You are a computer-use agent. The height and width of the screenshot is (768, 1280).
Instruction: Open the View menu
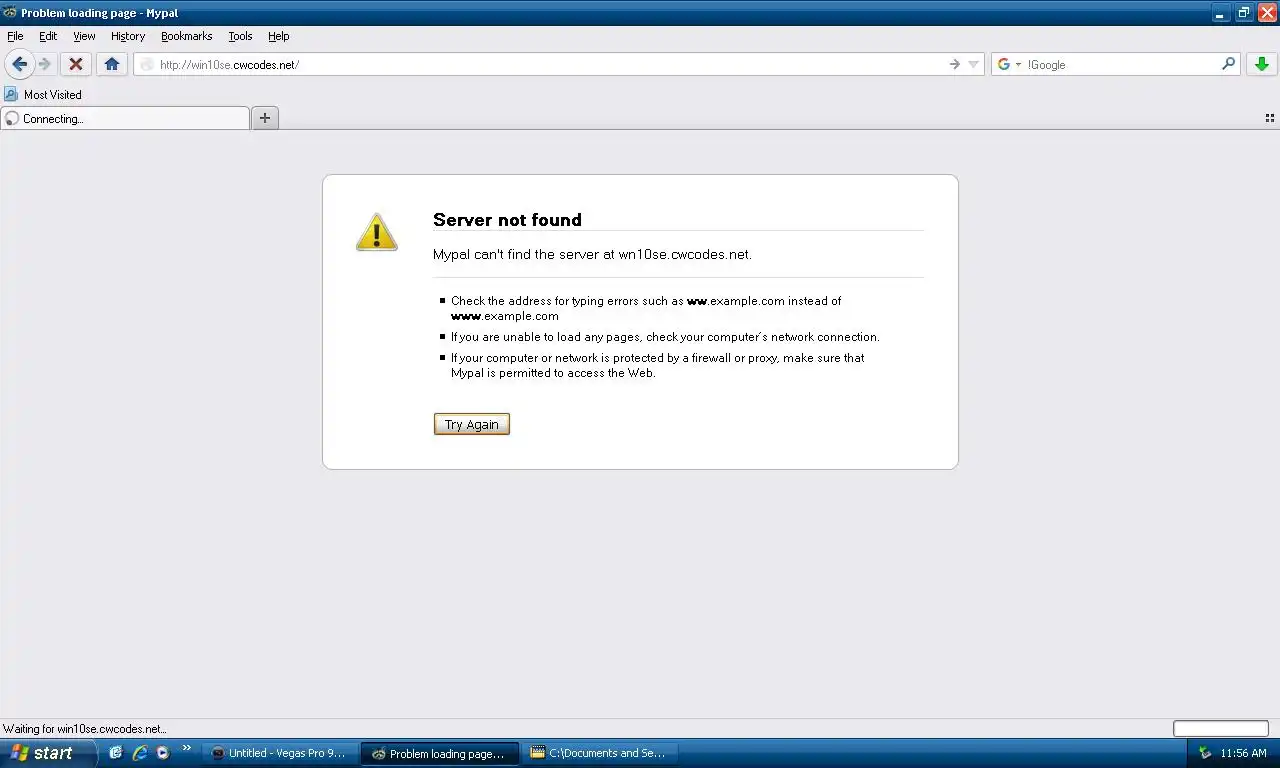point(84,36)
